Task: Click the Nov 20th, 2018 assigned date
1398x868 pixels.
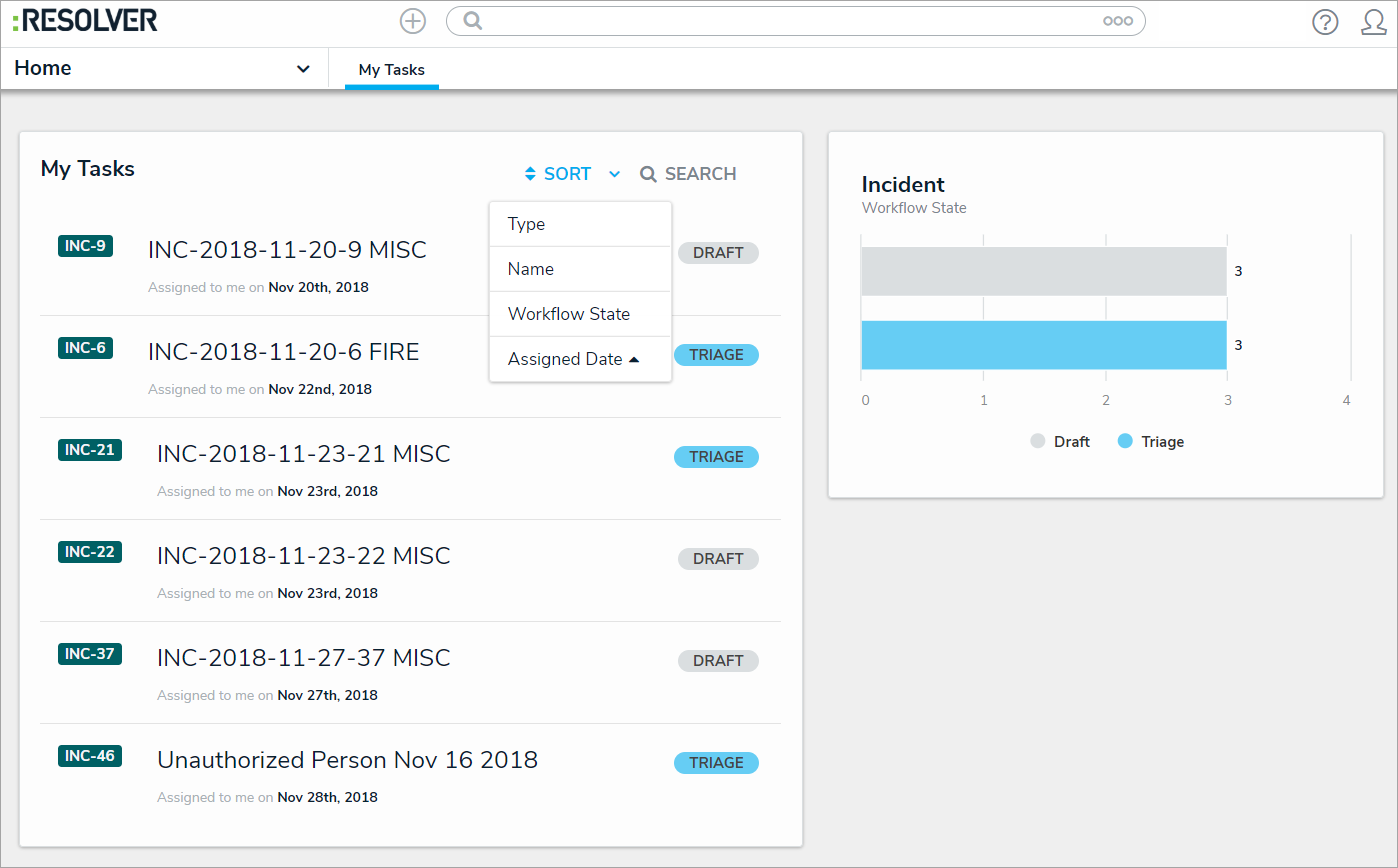Action: (x=318, y=288)
